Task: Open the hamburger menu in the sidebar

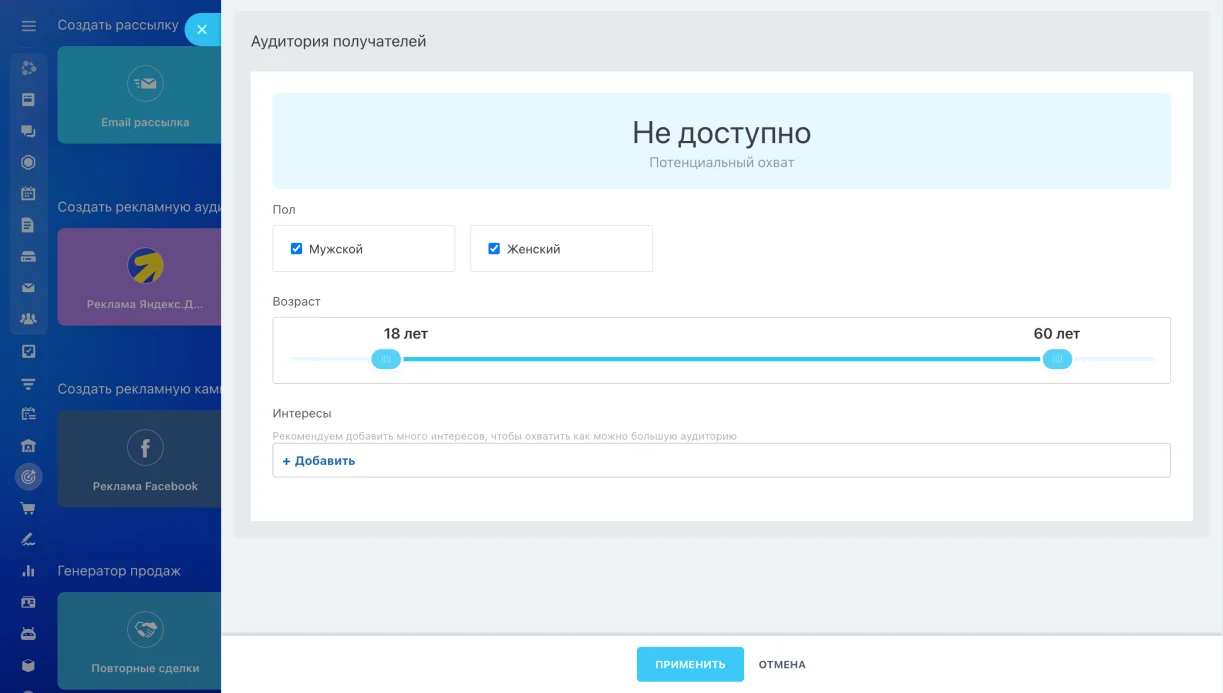Action: (x=28, y=26)
